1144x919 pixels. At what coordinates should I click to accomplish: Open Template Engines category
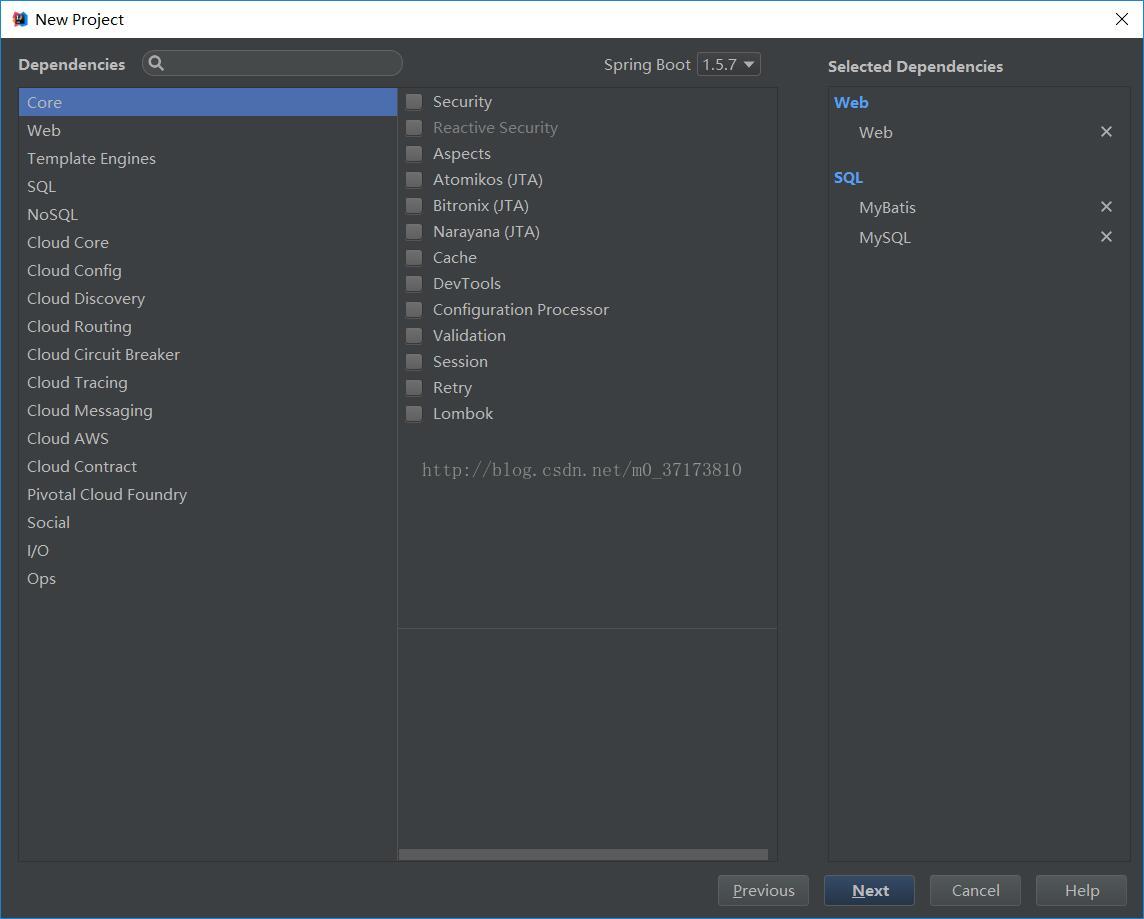(x=208, y=158)
